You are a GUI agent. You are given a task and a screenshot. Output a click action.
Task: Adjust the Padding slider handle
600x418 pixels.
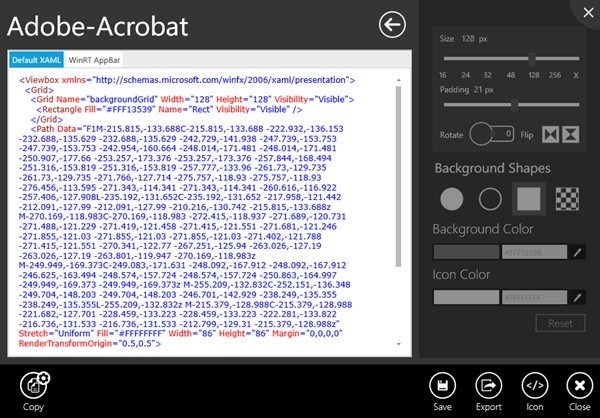coord(515,105)
